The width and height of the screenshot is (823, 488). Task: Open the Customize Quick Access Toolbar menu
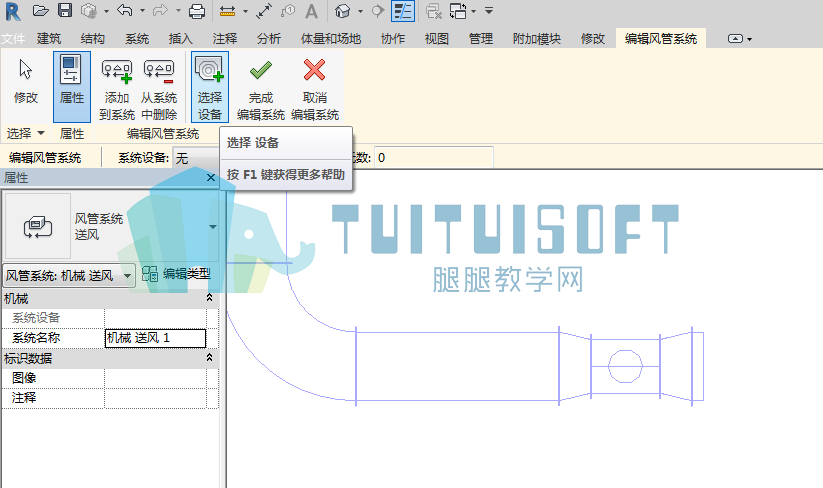[x=489, y=10]
